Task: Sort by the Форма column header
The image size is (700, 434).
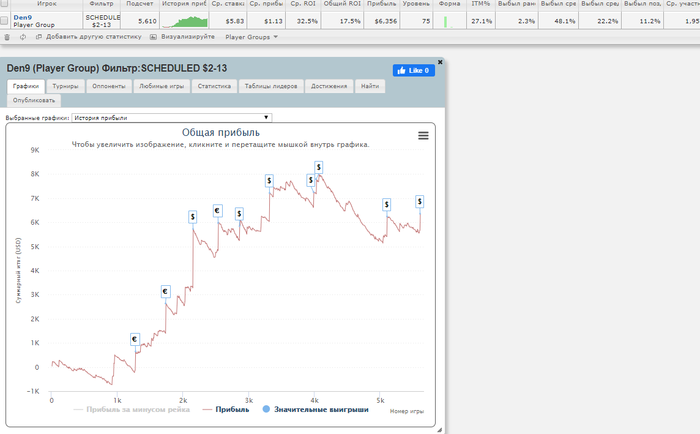Action: [450, 4]
